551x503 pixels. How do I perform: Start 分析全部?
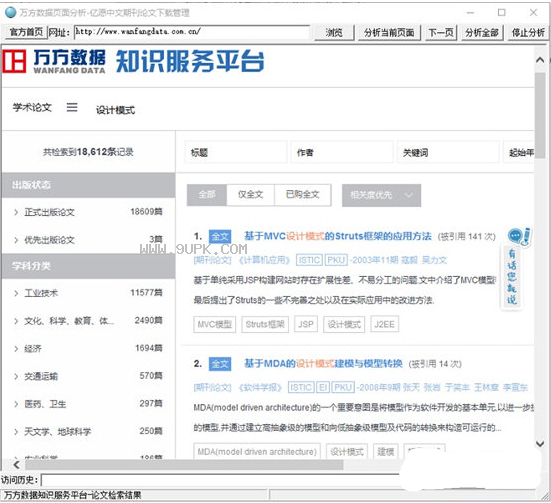[x=482, y=33]
